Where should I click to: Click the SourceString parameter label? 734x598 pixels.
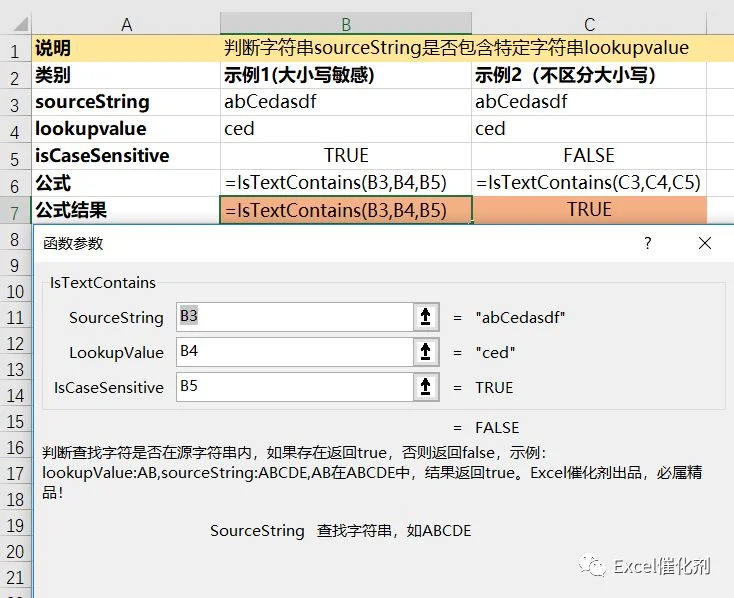click(116, 318)
